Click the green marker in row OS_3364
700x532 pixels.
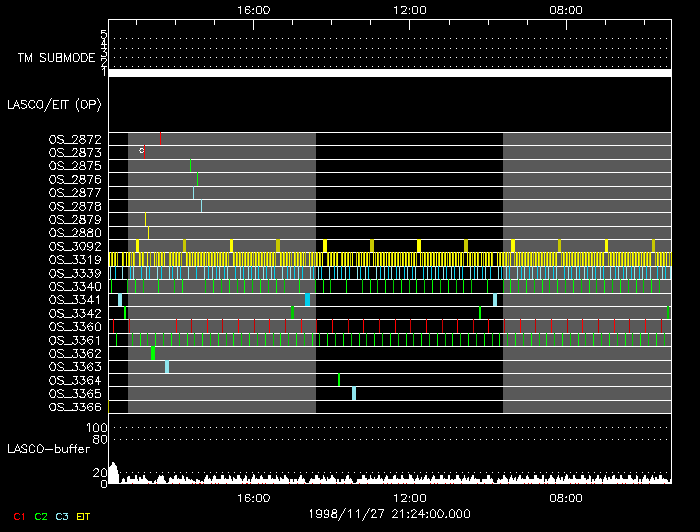(x=339, y=380)
